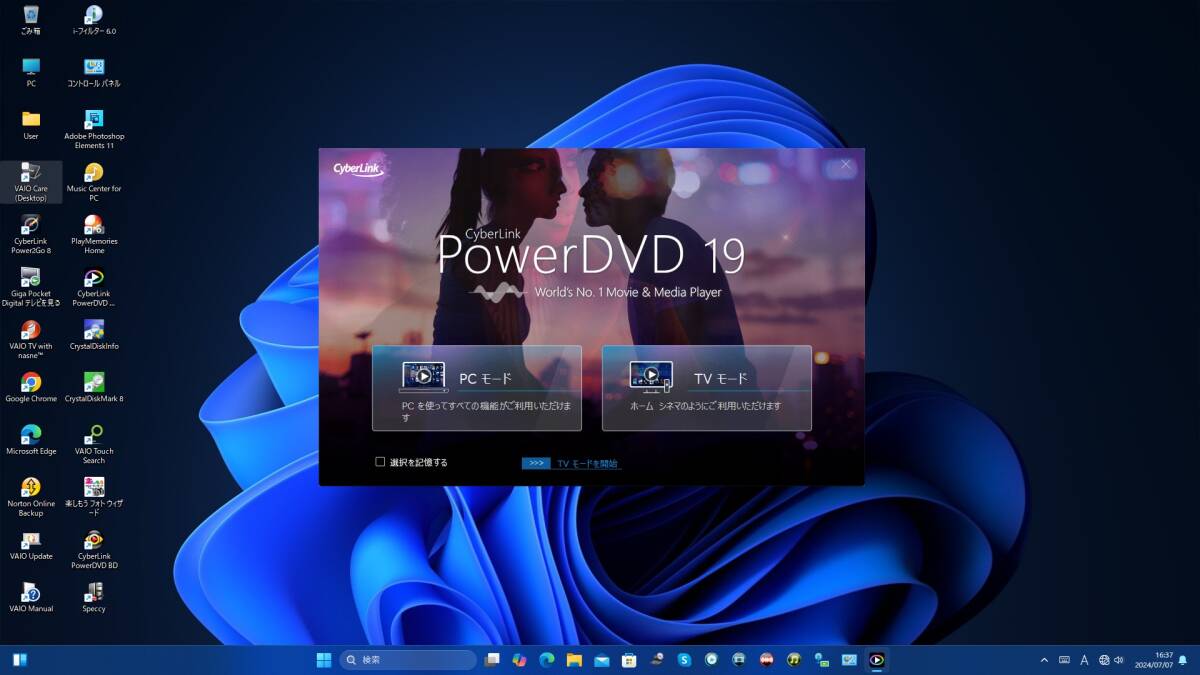This screenshot has height=675, width=1200.
Task: Click the CyberLink logo in the dialog
Action: pos(358,169)
